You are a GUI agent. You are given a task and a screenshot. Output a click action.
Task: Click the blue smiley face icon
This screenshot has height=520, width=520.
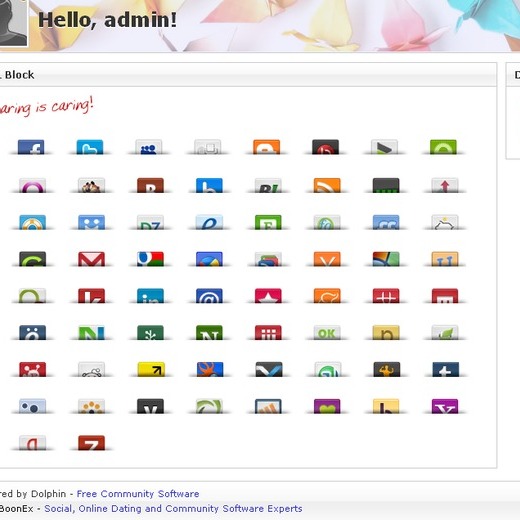91,222
